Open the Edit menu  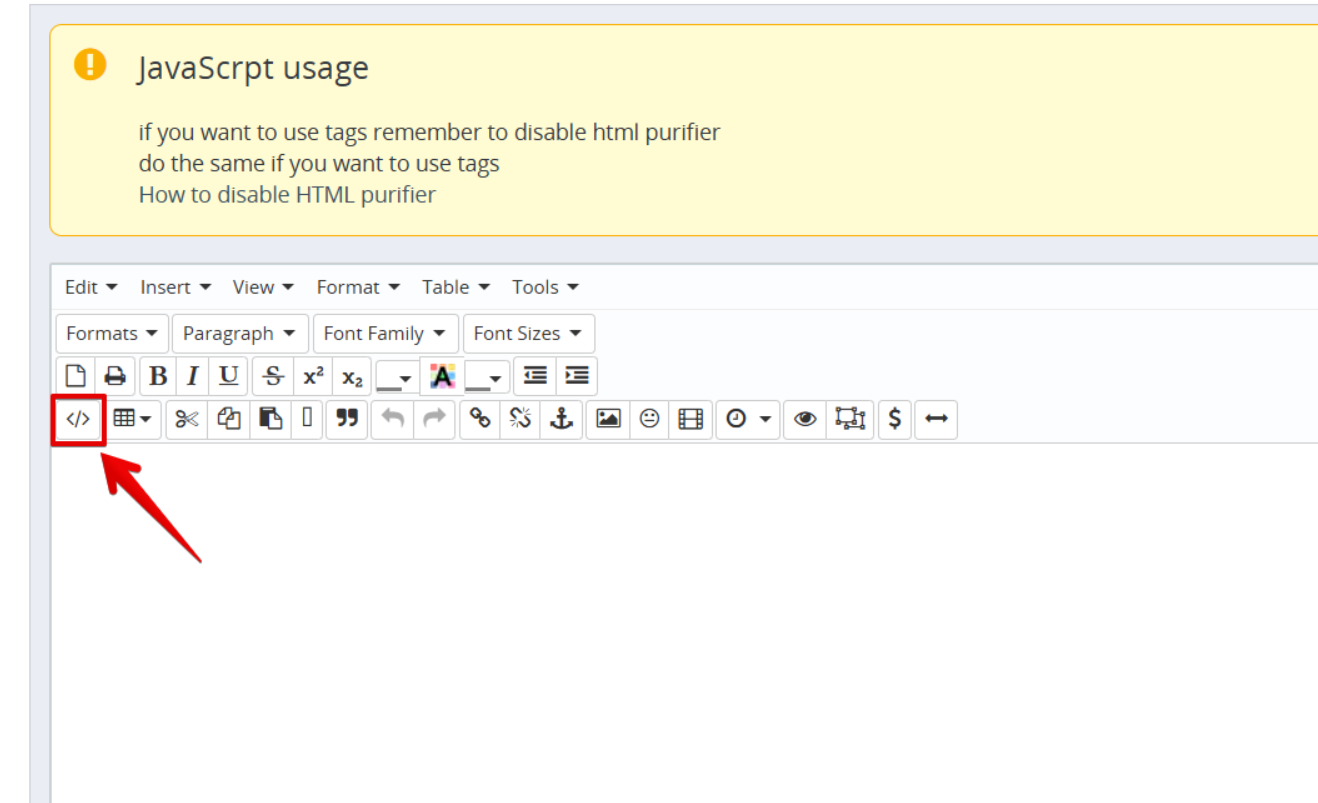[x=91, y=287]
